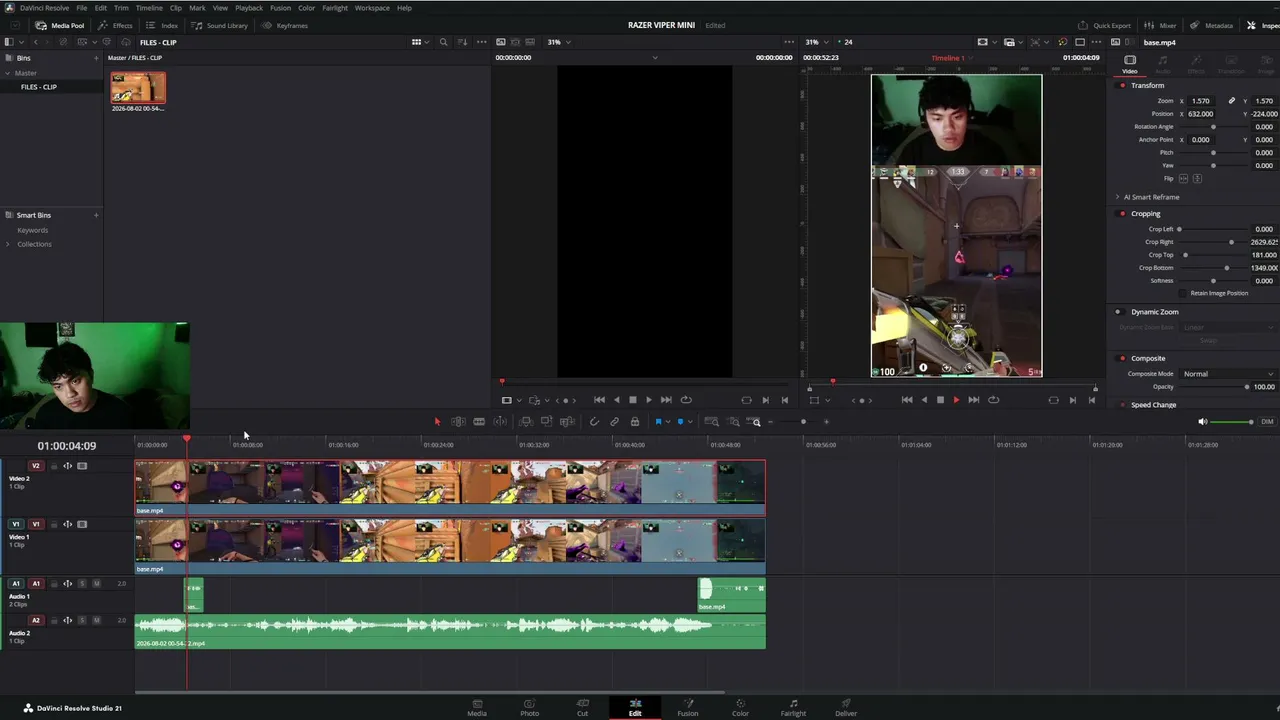Expand the Master bin tree
Screen dimensions: 1280x720
tap(7, 73)
